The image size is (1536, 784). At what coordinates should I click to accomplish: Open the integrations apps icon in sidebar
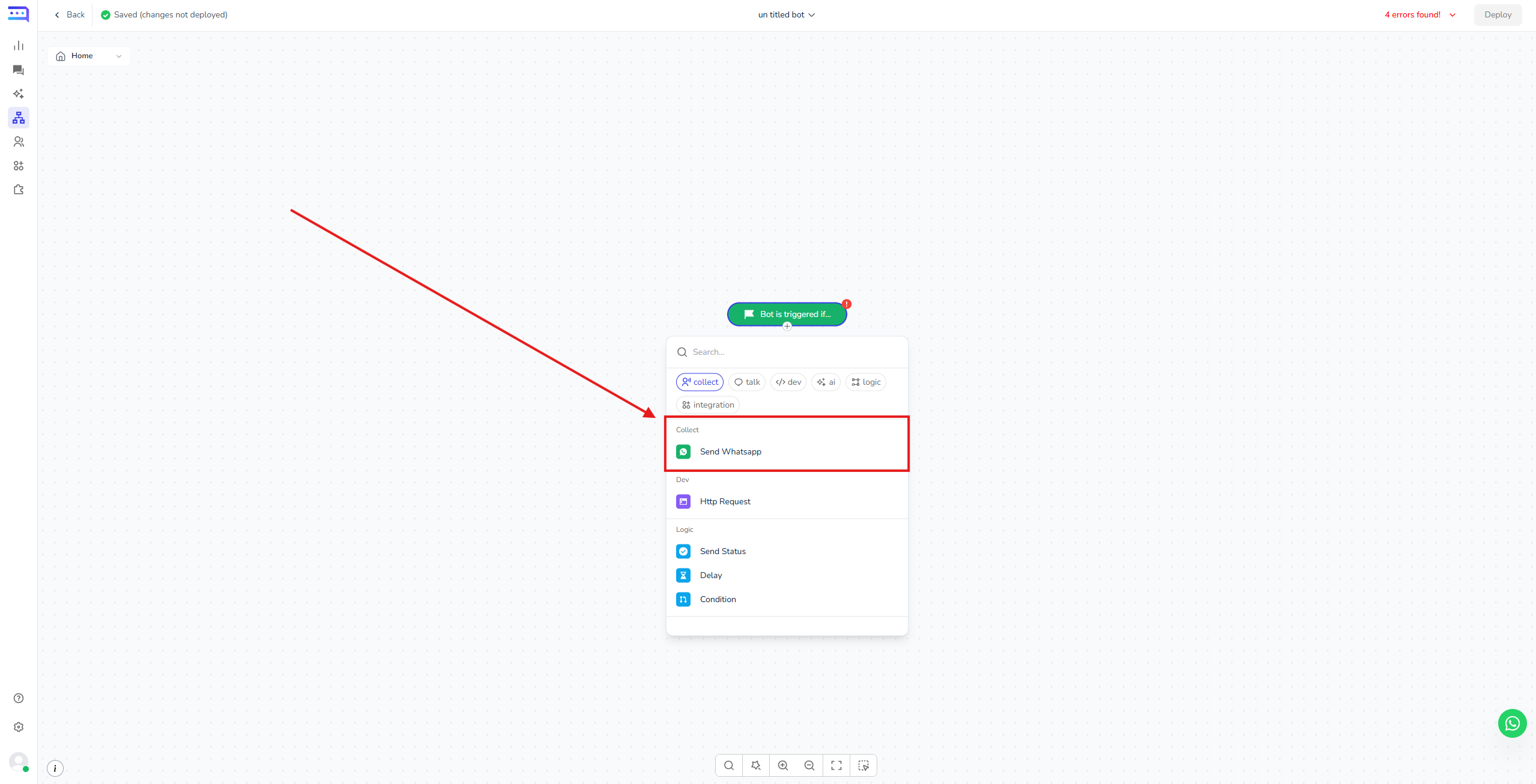(19, 166)
